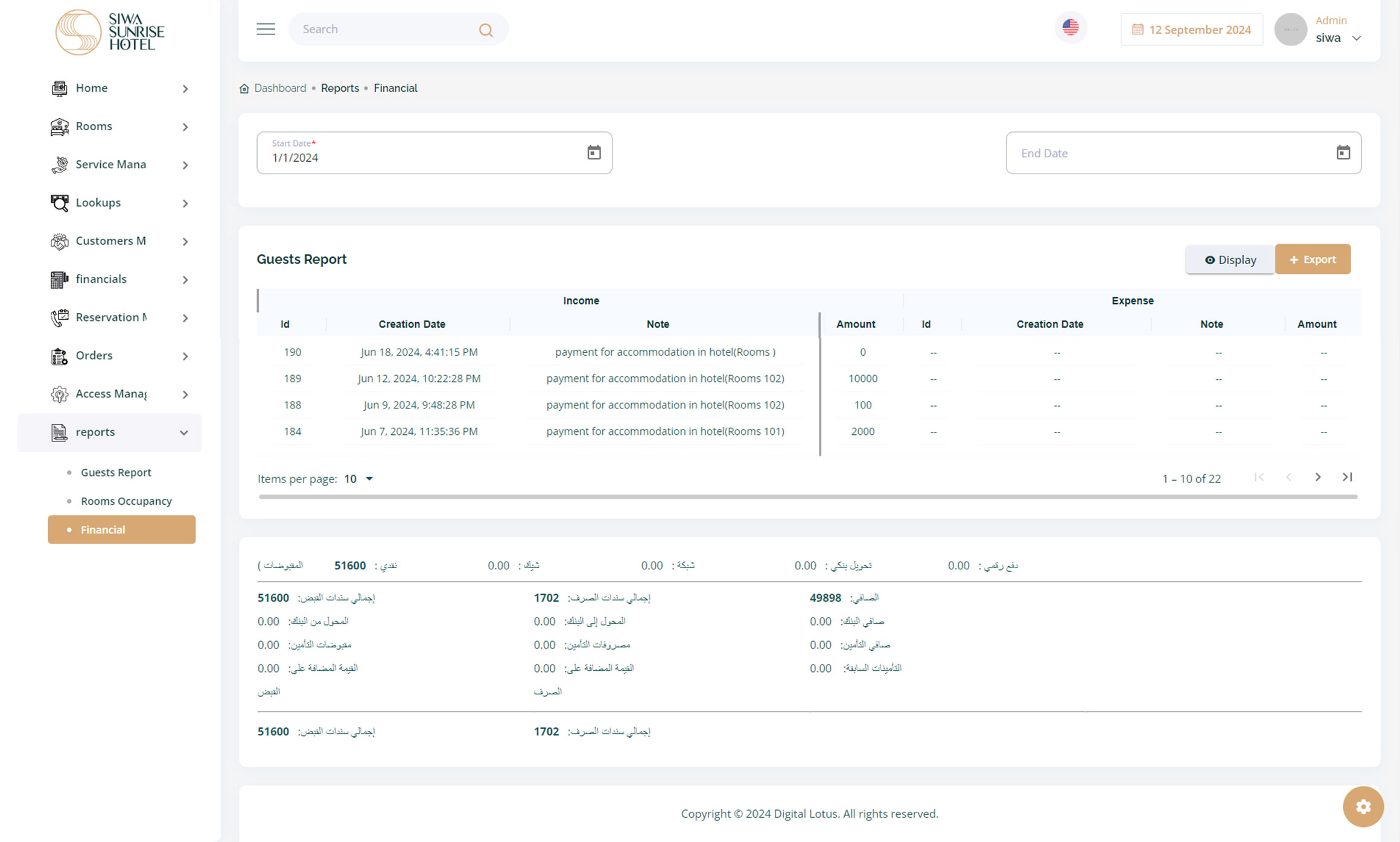Click the Export button
Screen dimensions: 1400x842
coord(1312,259)
